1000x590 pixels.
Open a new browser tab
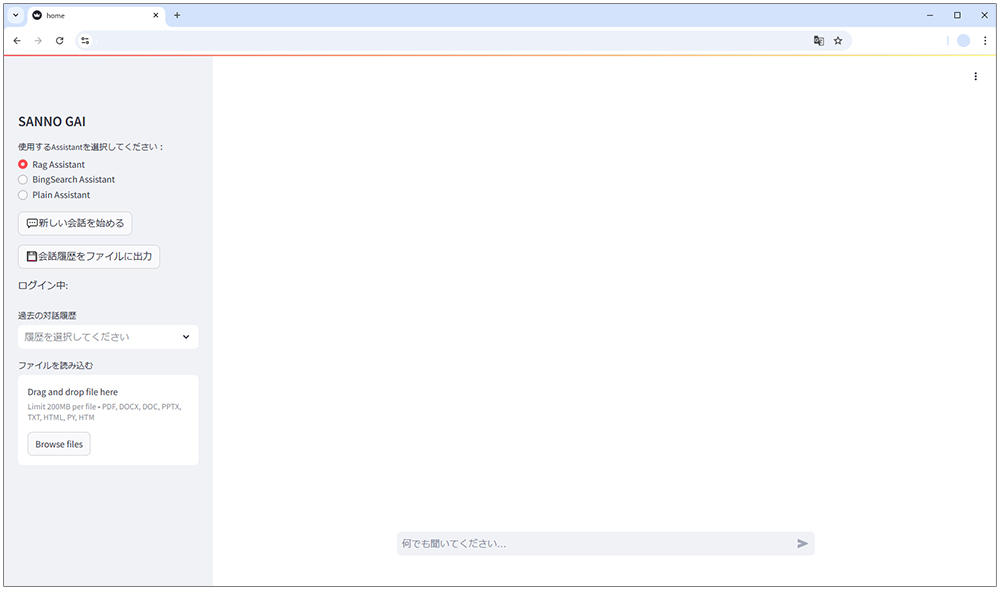(x=177, y=15)
